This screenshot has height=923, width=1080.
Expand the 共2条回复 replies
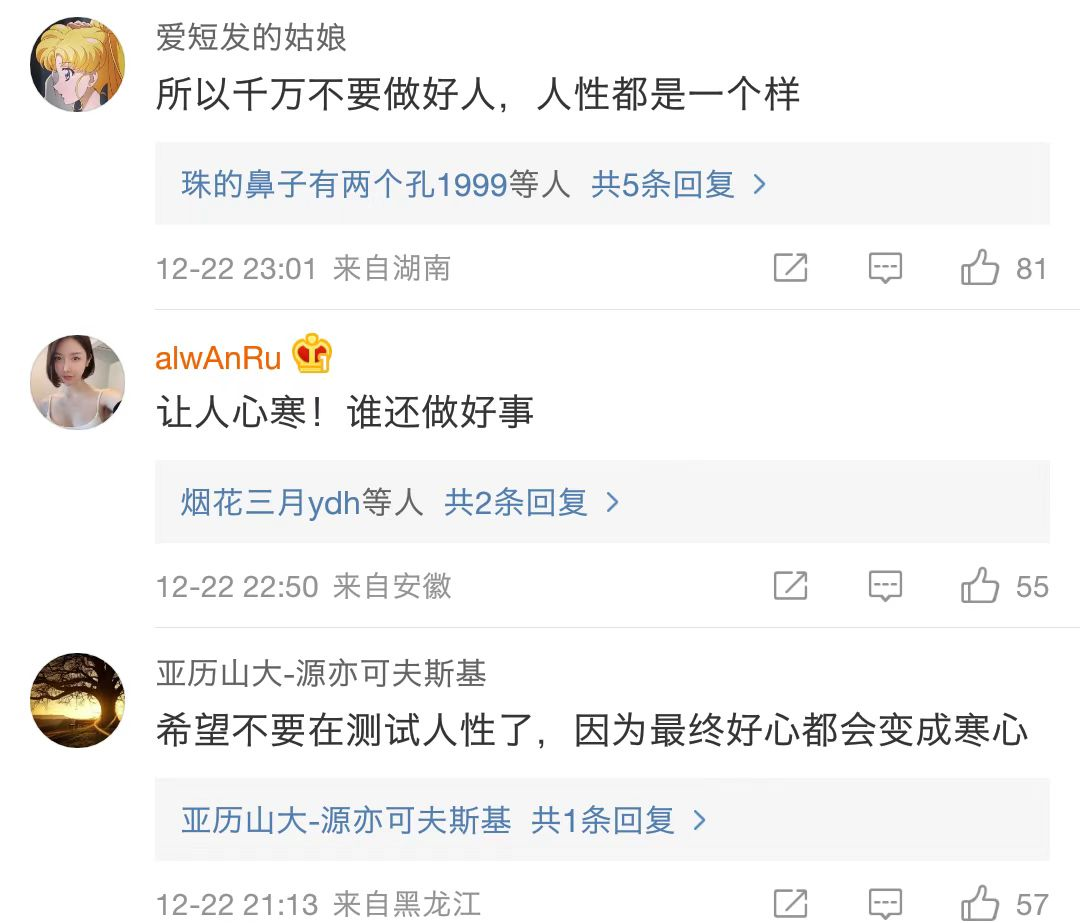(532, 502)
